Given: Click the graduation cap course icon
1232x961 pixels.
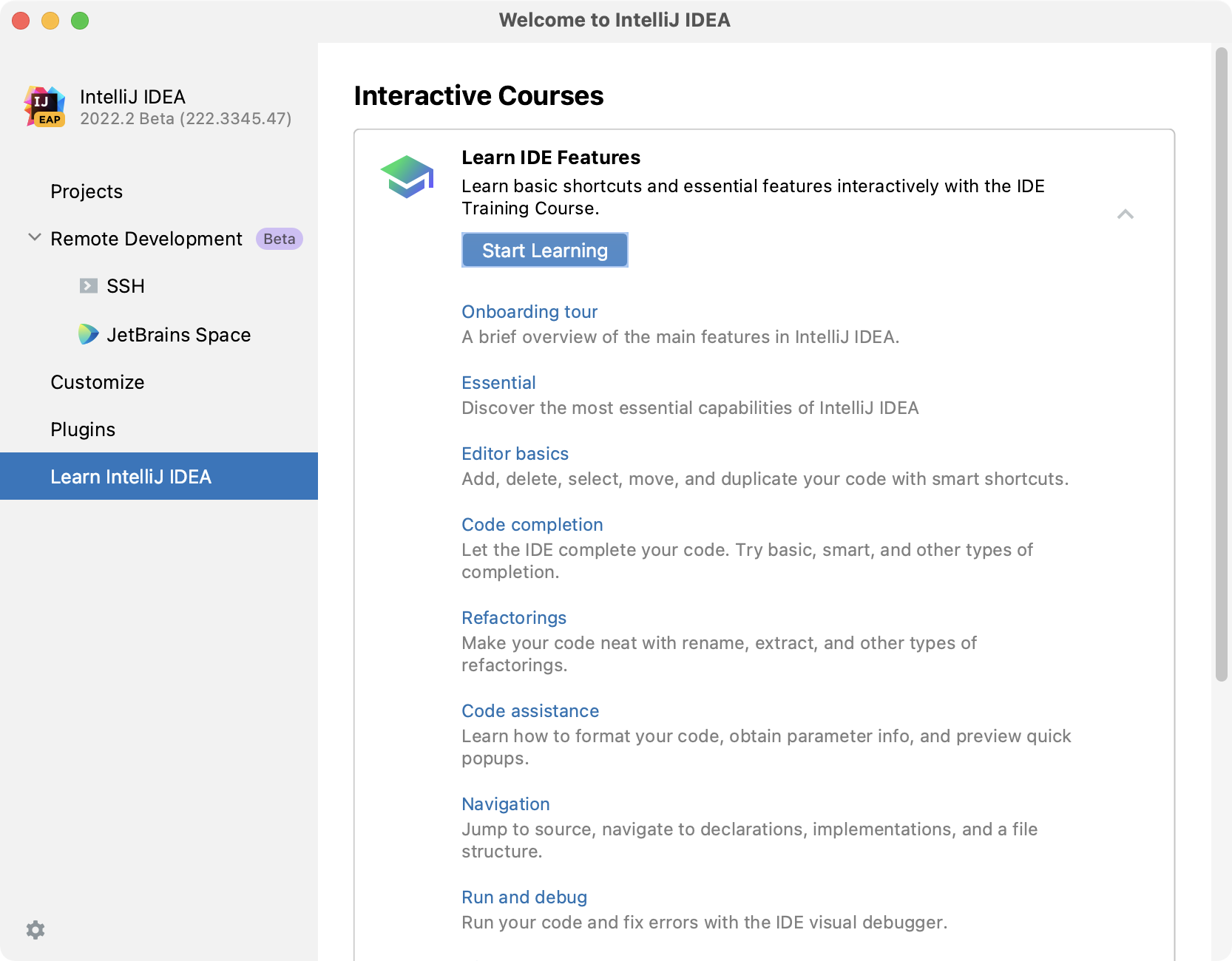Looking at the screenshot, I should point(407,177).
